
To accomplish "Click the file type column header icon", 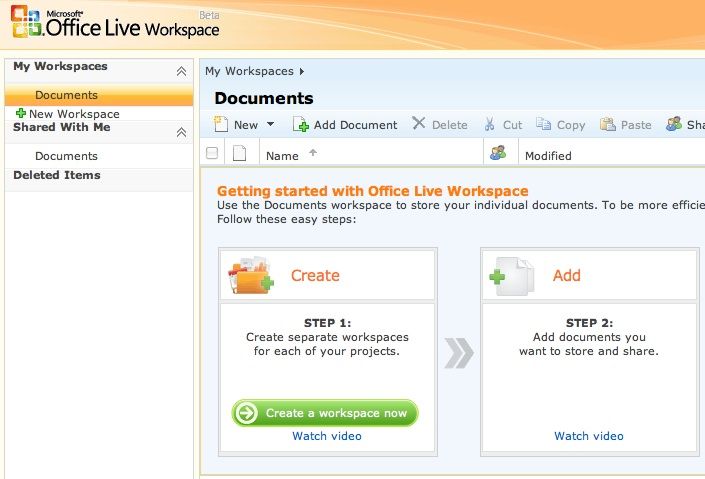I will (x=239, y=153).
